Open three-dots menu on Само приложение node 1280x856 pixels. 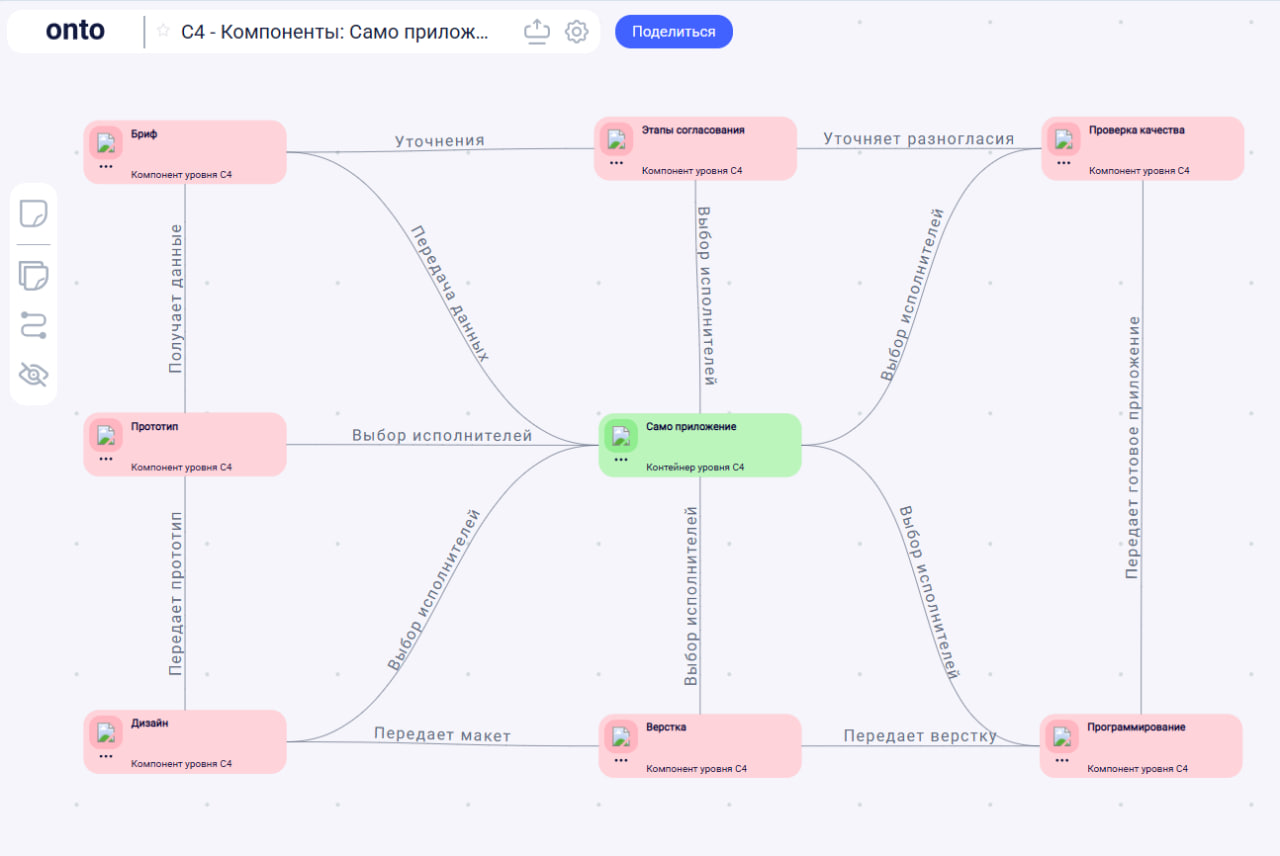point(621,460)
